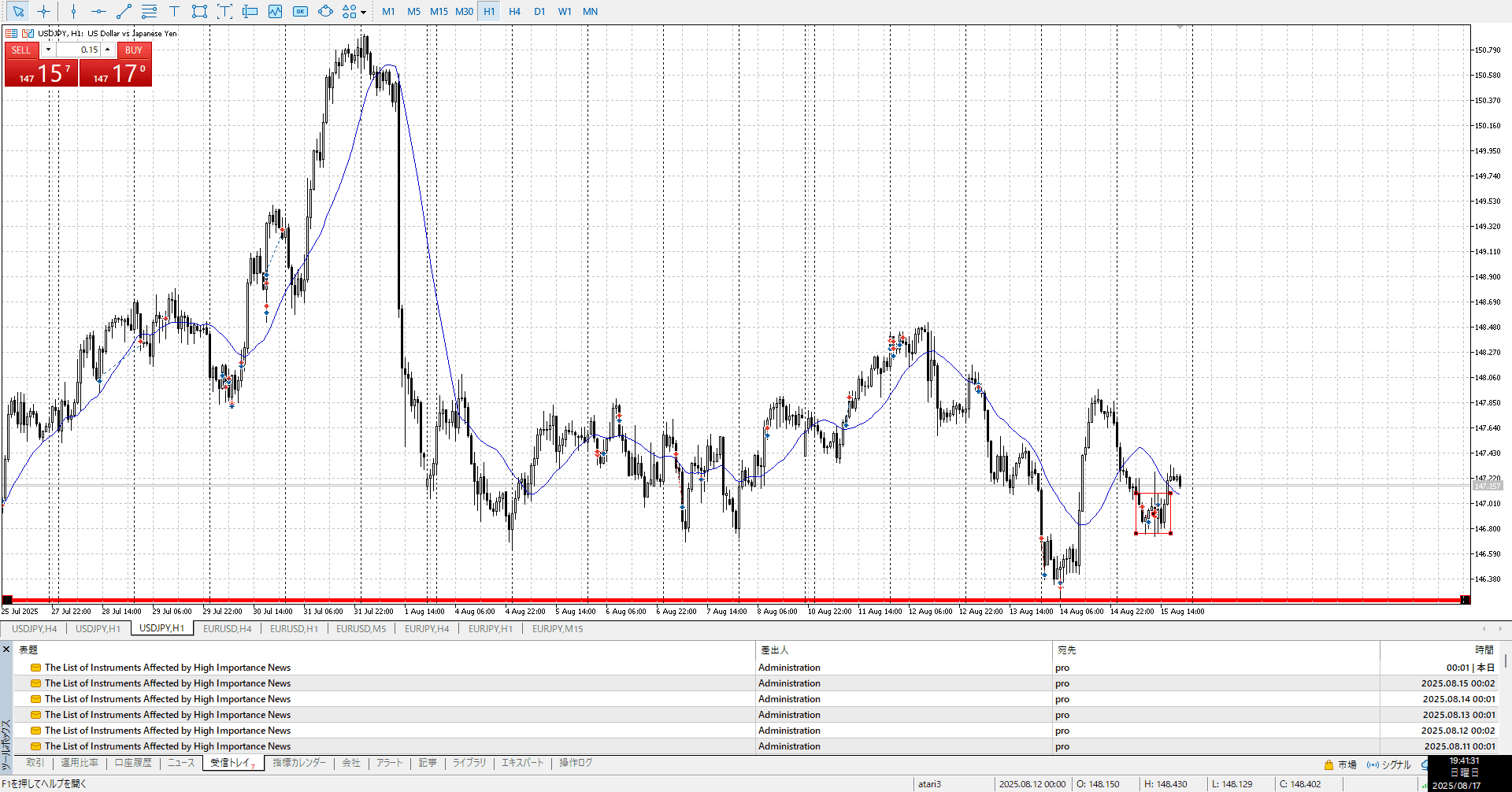Switch to the EURUSD,M5 chart tab
1512x792 pixels.
click(361, 628)
